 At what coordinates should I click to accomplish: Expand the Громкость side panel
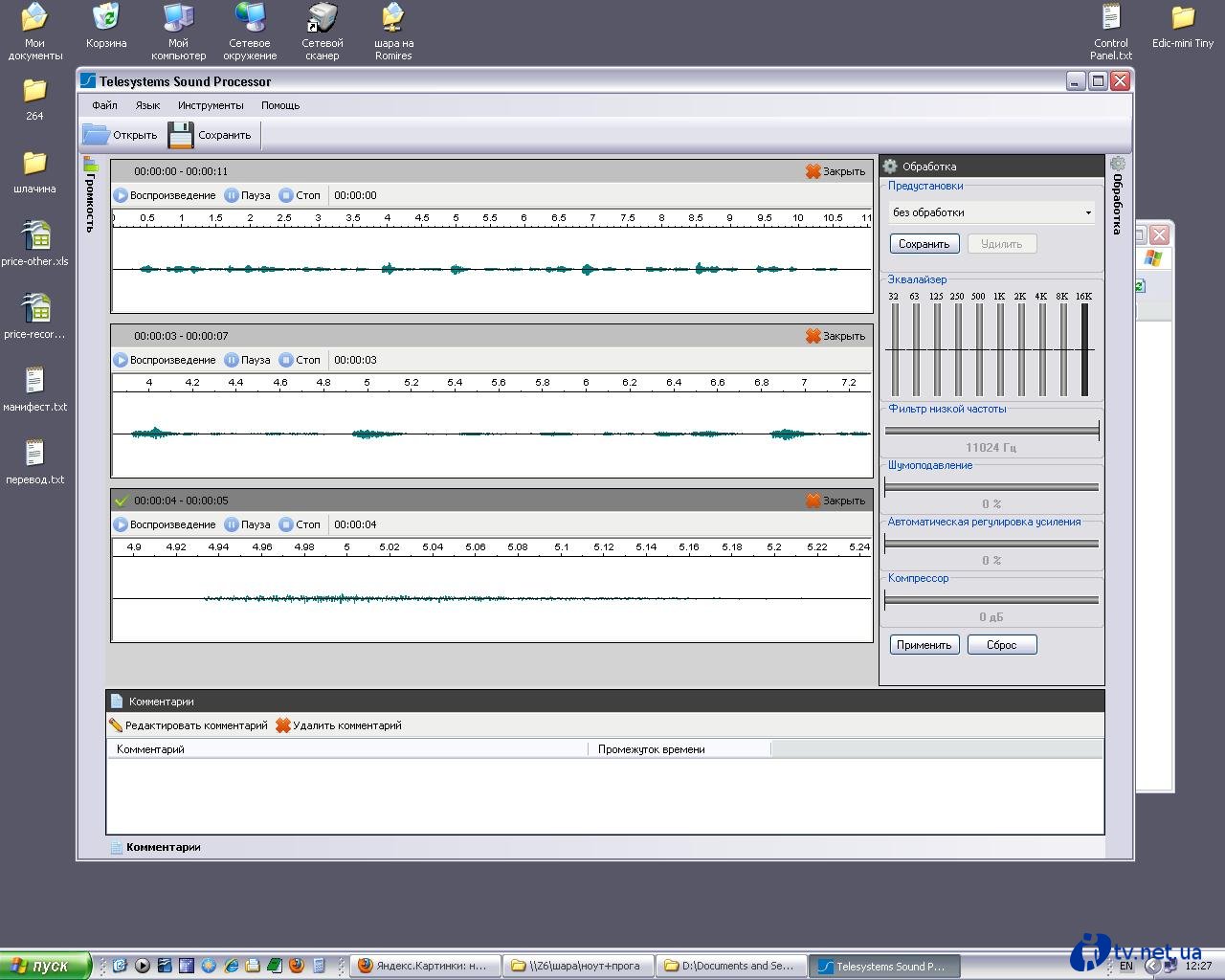pos(91,194)
